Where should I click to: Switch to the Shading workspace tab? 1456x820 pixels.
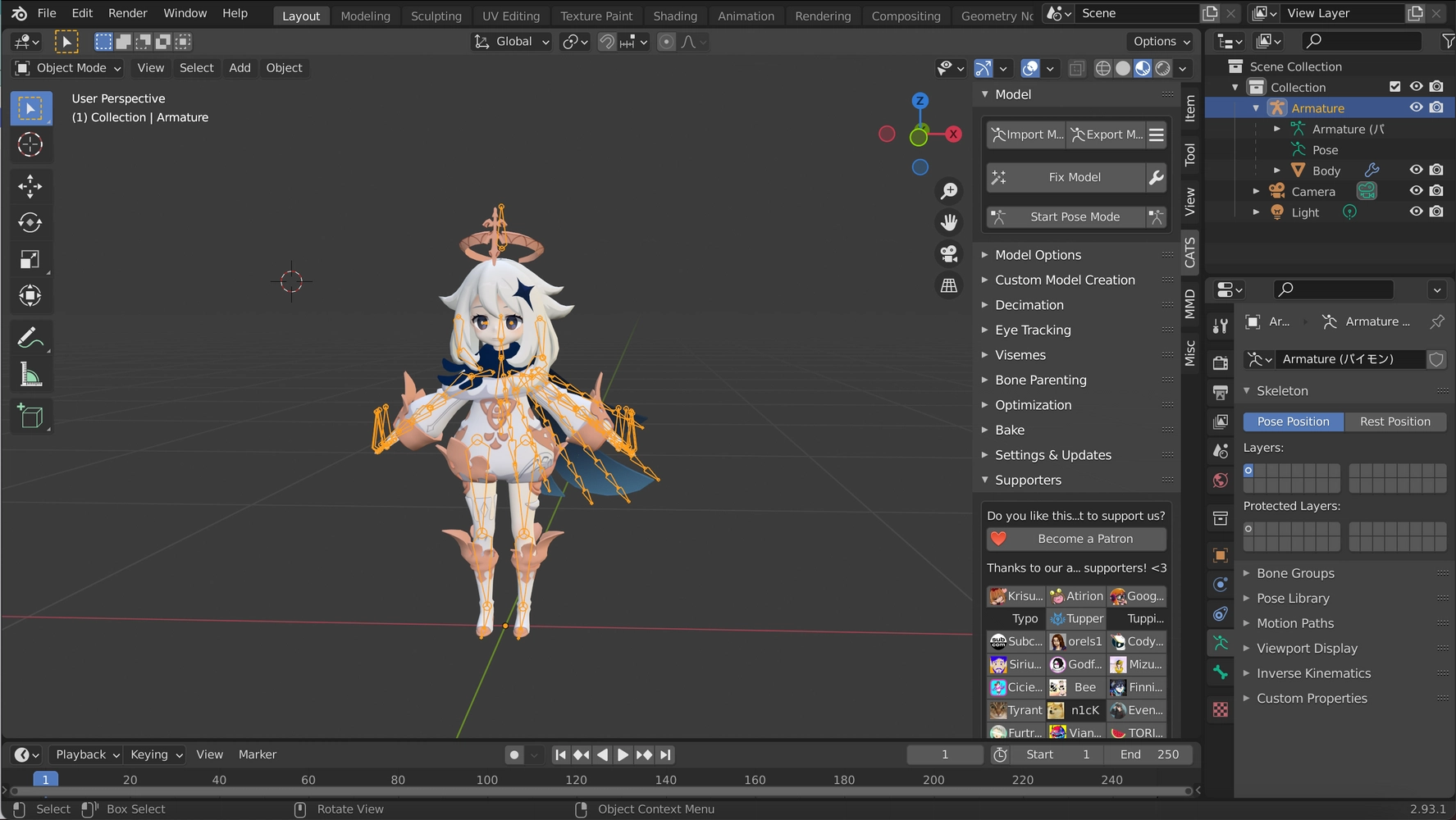coord(674,16)
